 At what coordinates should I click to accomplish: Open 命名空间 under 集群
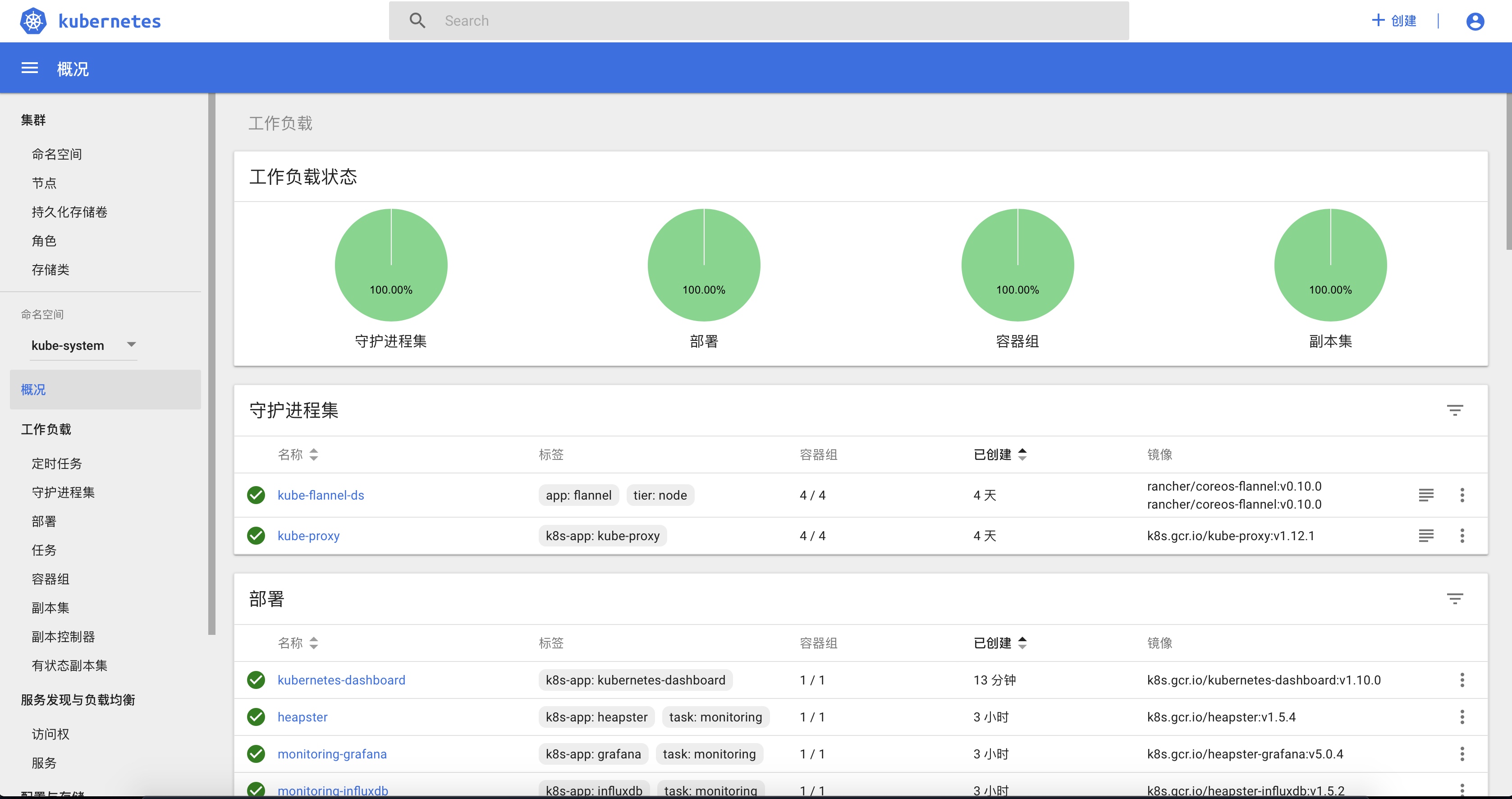click(57, 154)
